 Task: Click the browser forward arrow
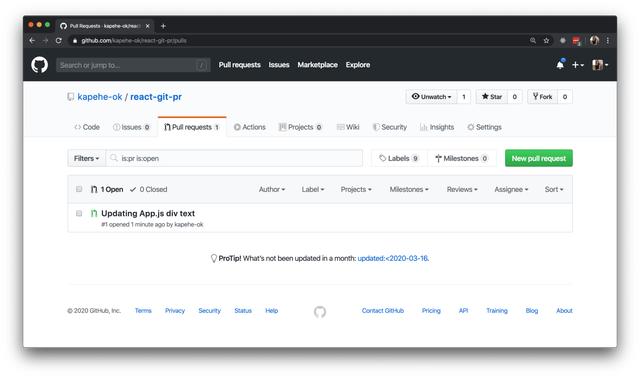tap(45, 40)
